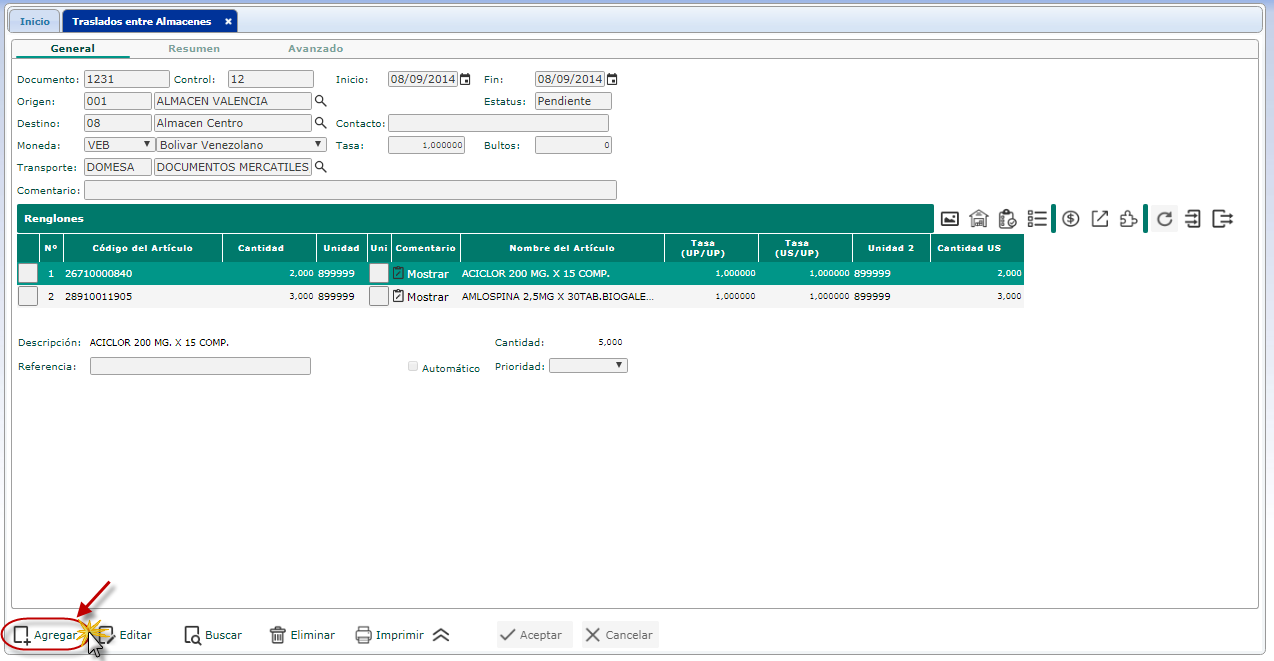Click the clipboard checklist icon

click(1008, 219)
